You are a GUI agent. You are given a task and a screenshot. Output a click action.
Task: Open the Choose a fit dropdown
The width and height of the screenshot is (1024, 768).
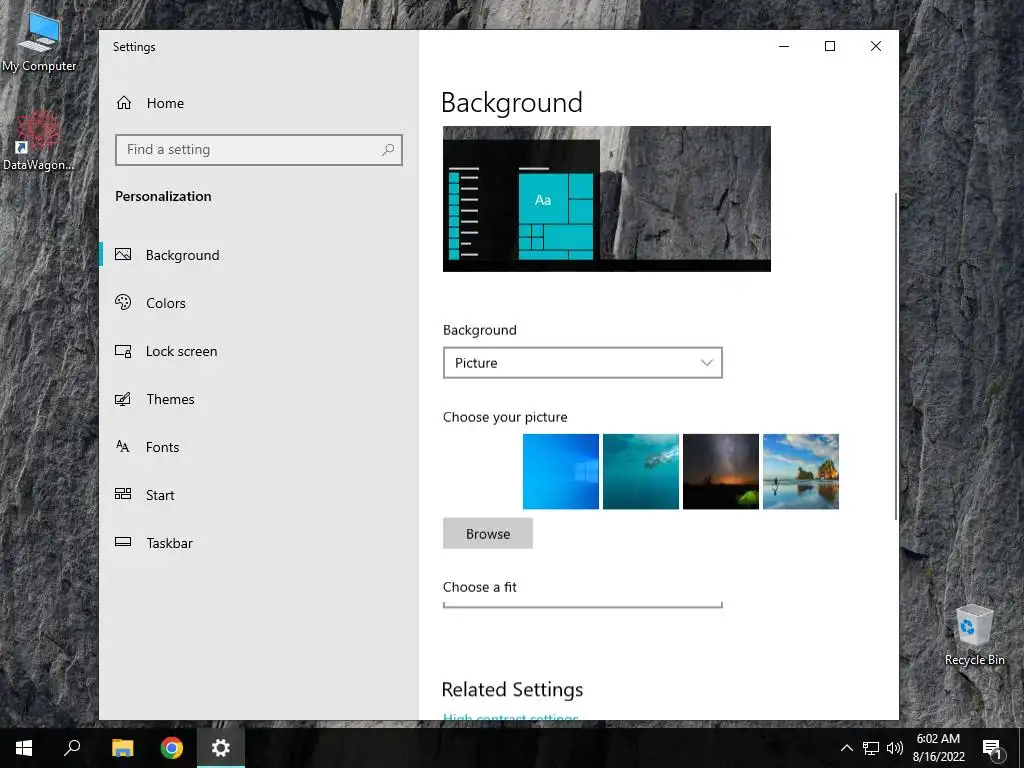point(583,605)
